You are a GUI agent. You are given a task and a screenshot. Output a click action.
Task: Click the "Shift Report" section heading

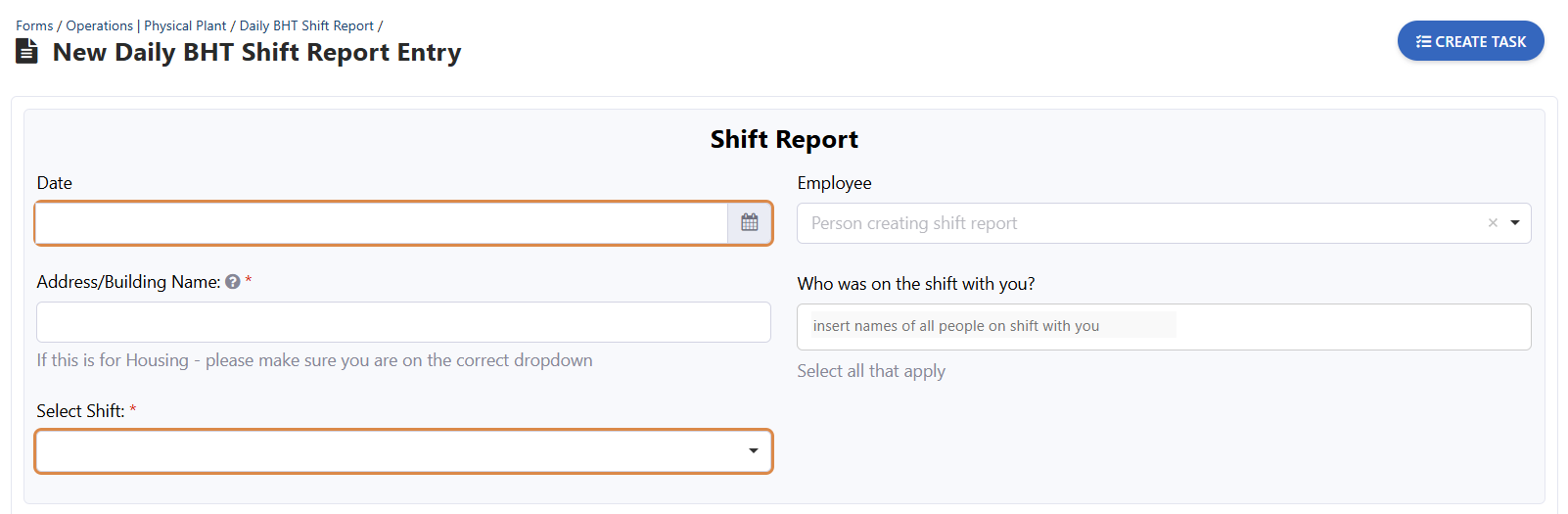(x=784, y=140)
